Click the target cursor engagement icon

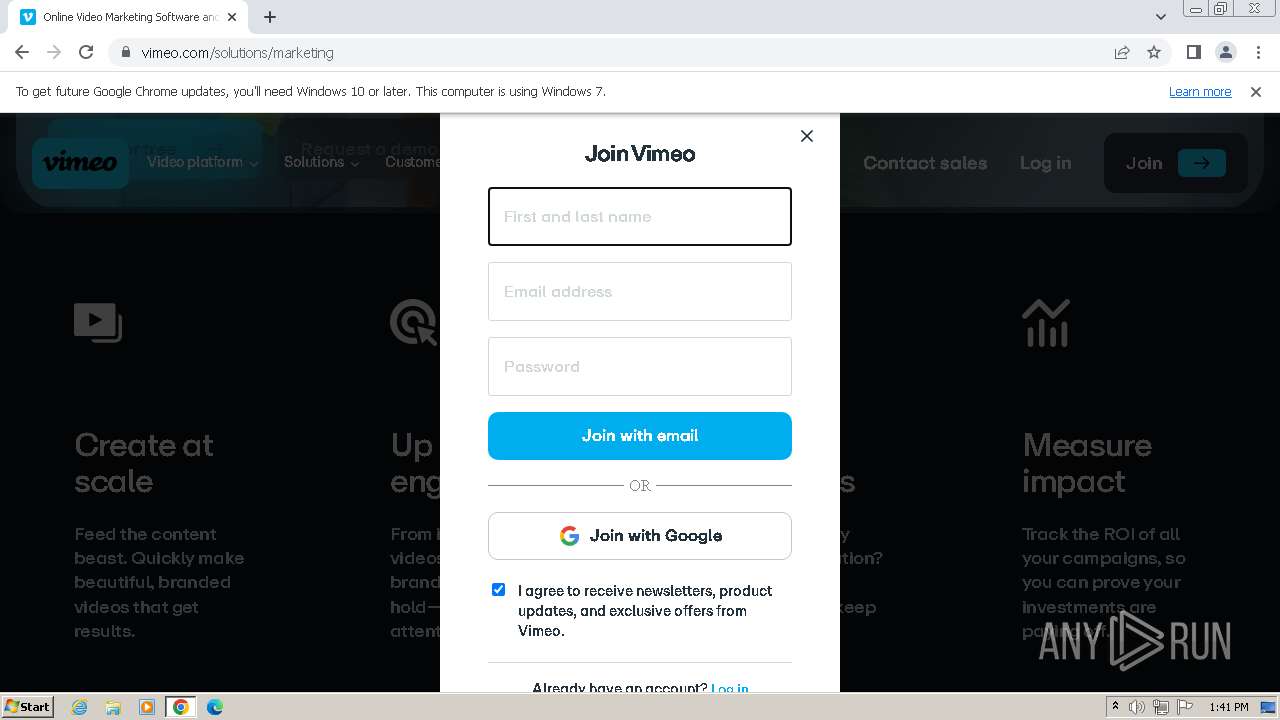[x=414, y=322]
